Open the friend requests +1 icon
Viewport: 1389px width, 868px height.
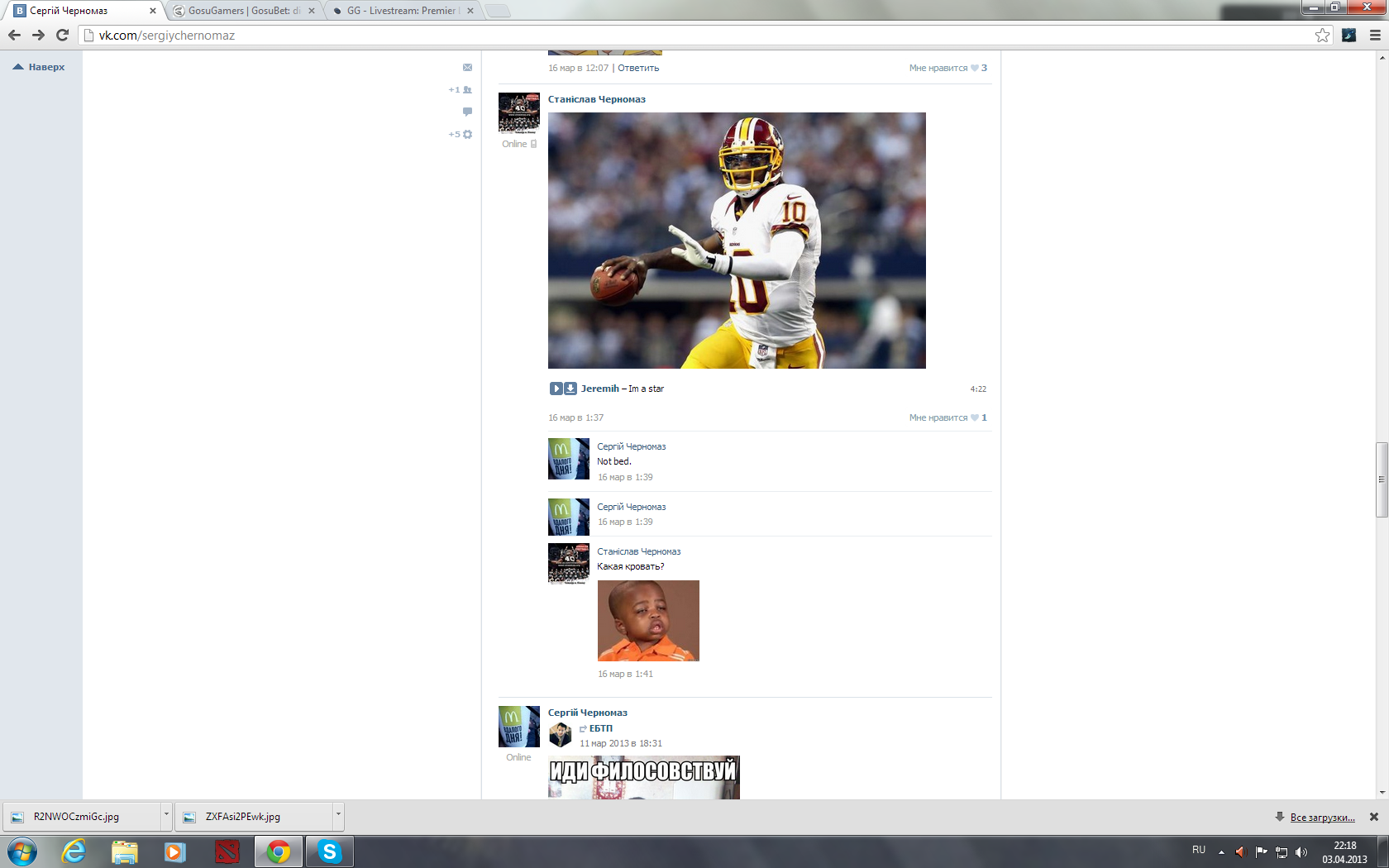(461, 89)
